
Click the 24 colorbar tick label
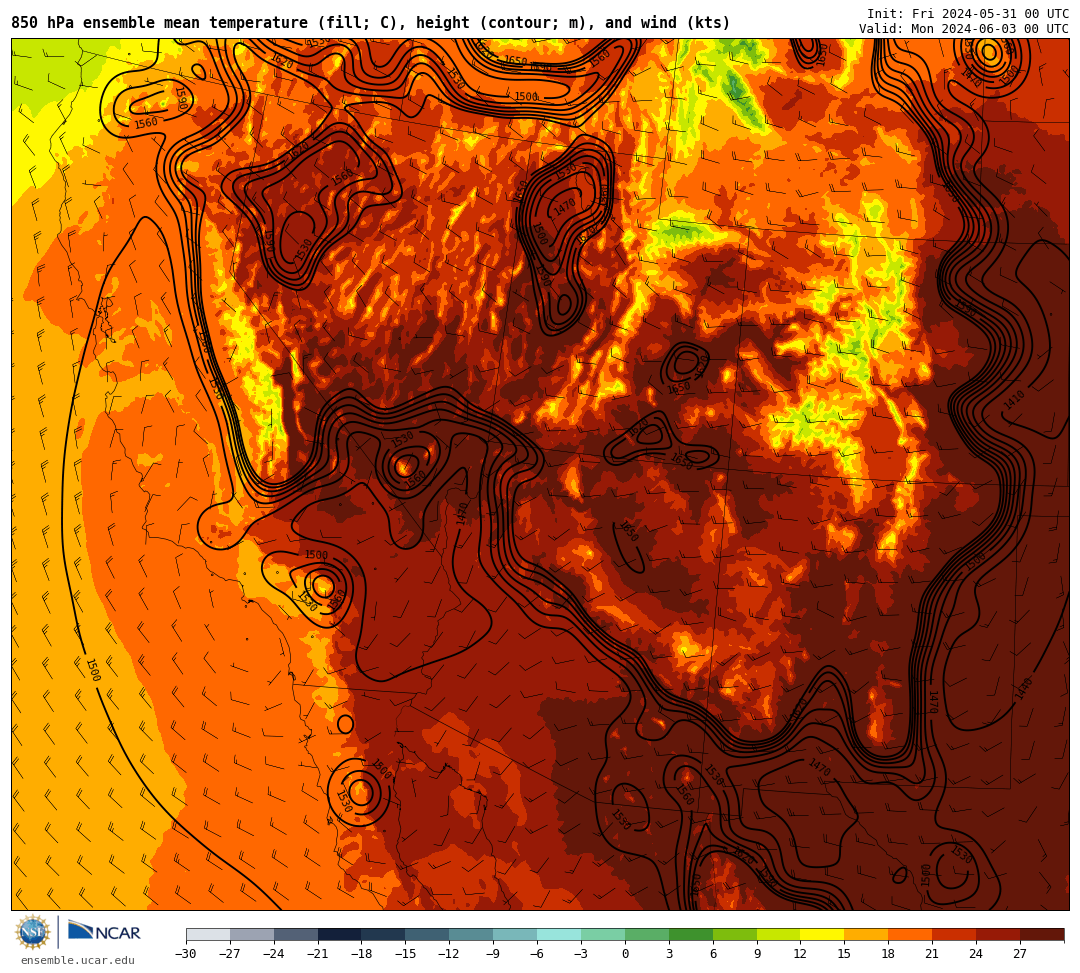coord(977,954)
